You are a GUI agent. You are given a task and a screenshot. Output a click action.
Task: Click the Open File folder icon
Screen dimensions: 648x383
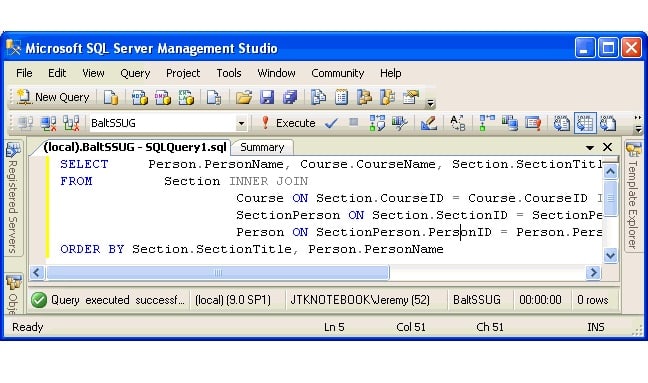pos(244,98)
